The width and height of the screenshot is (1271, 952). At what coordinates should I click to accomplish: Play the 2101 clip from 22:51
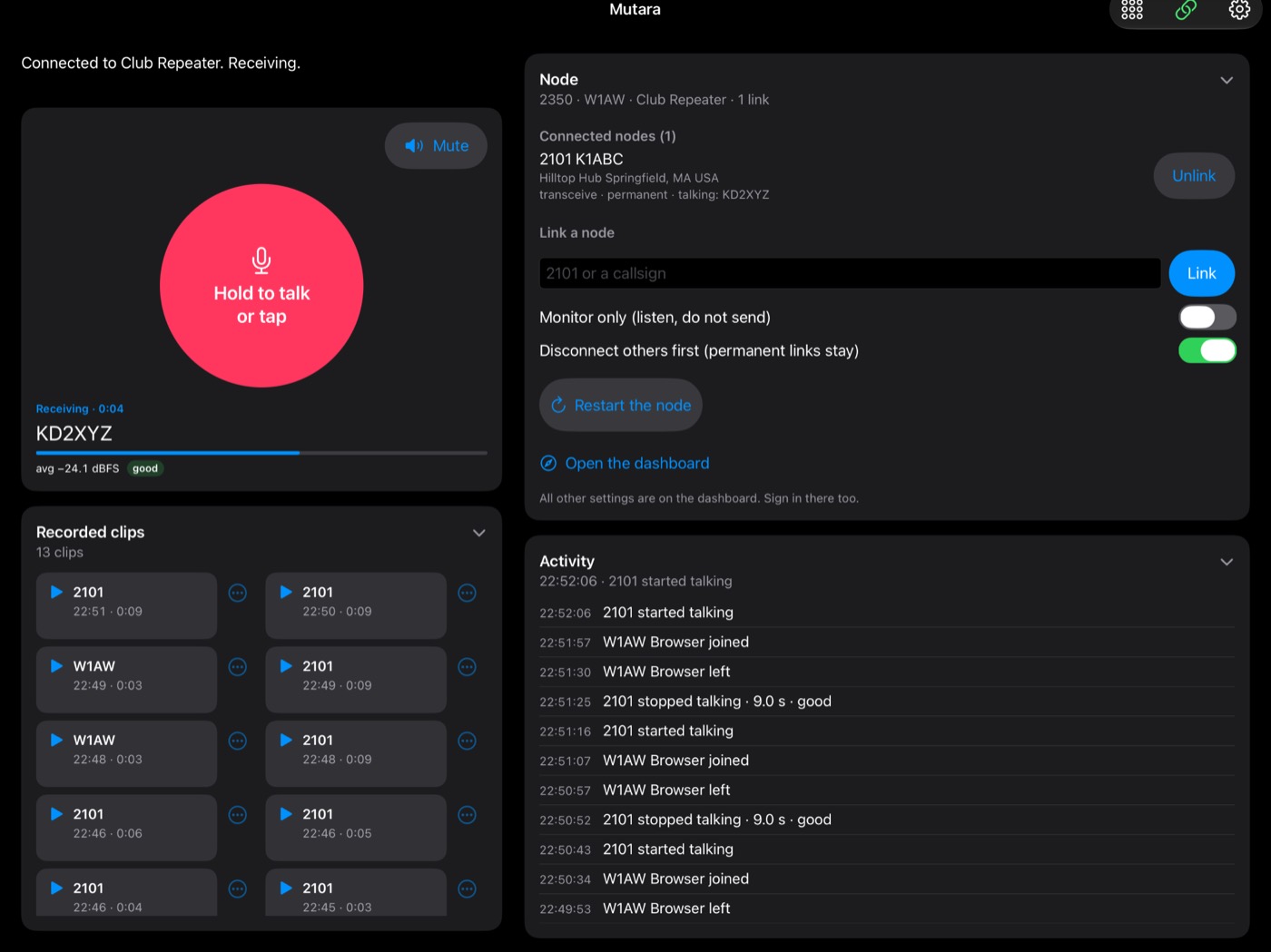tap(126, 605)
